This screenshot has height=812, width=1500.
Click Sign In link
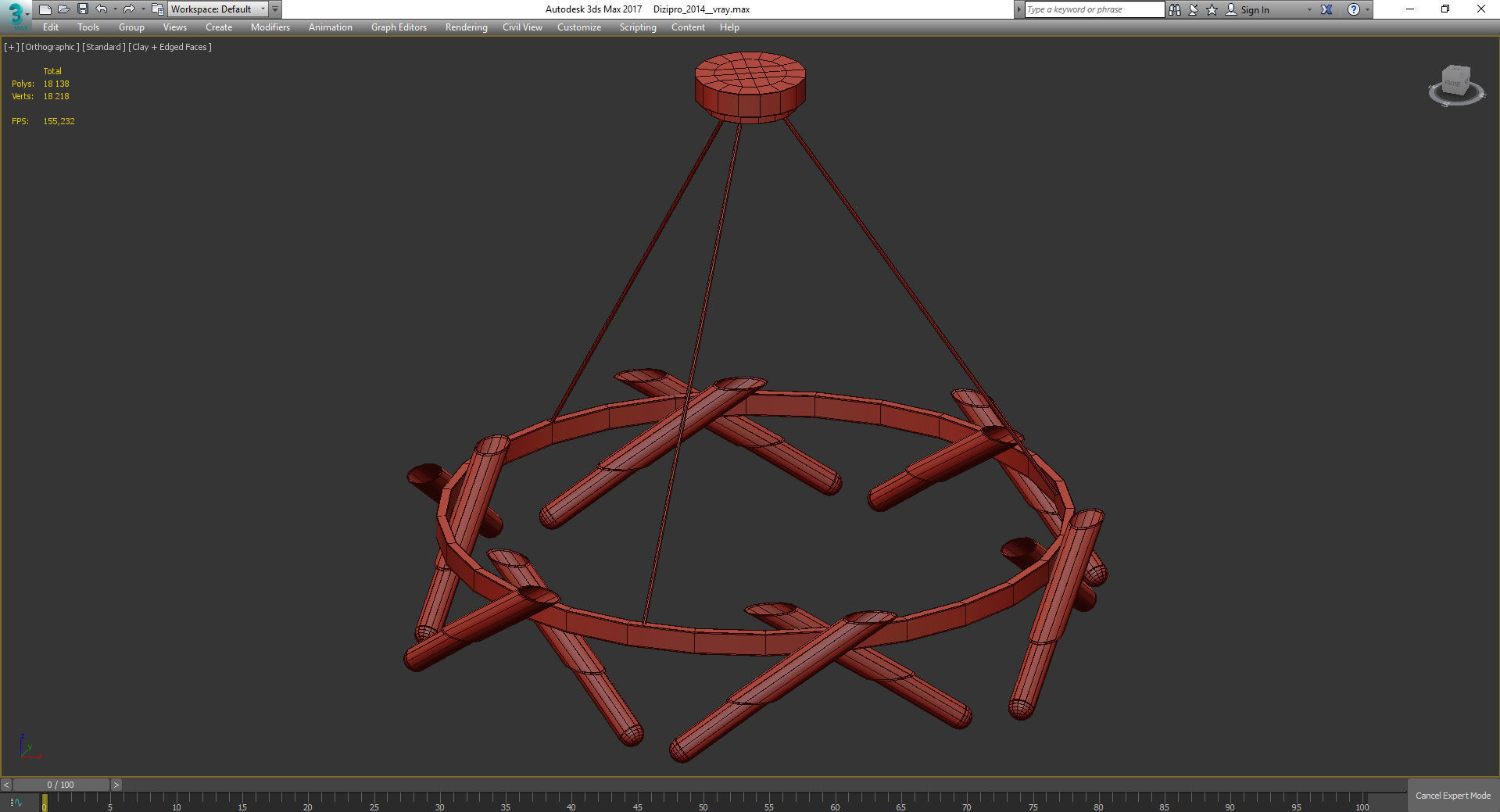pos(1255,10)
